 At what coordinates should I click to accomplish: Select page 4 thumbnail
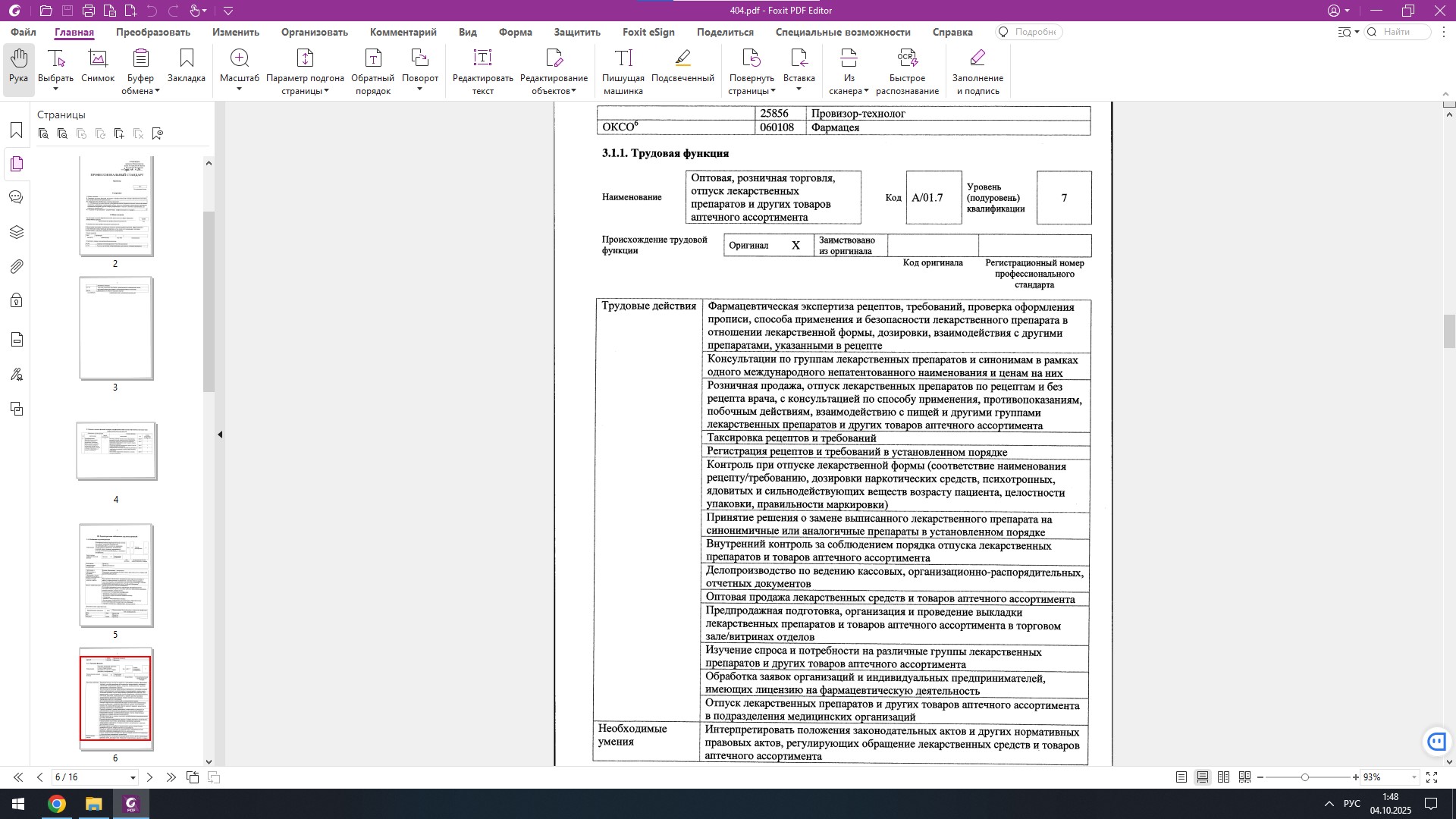pyautogui.click(x=116, y=451)
